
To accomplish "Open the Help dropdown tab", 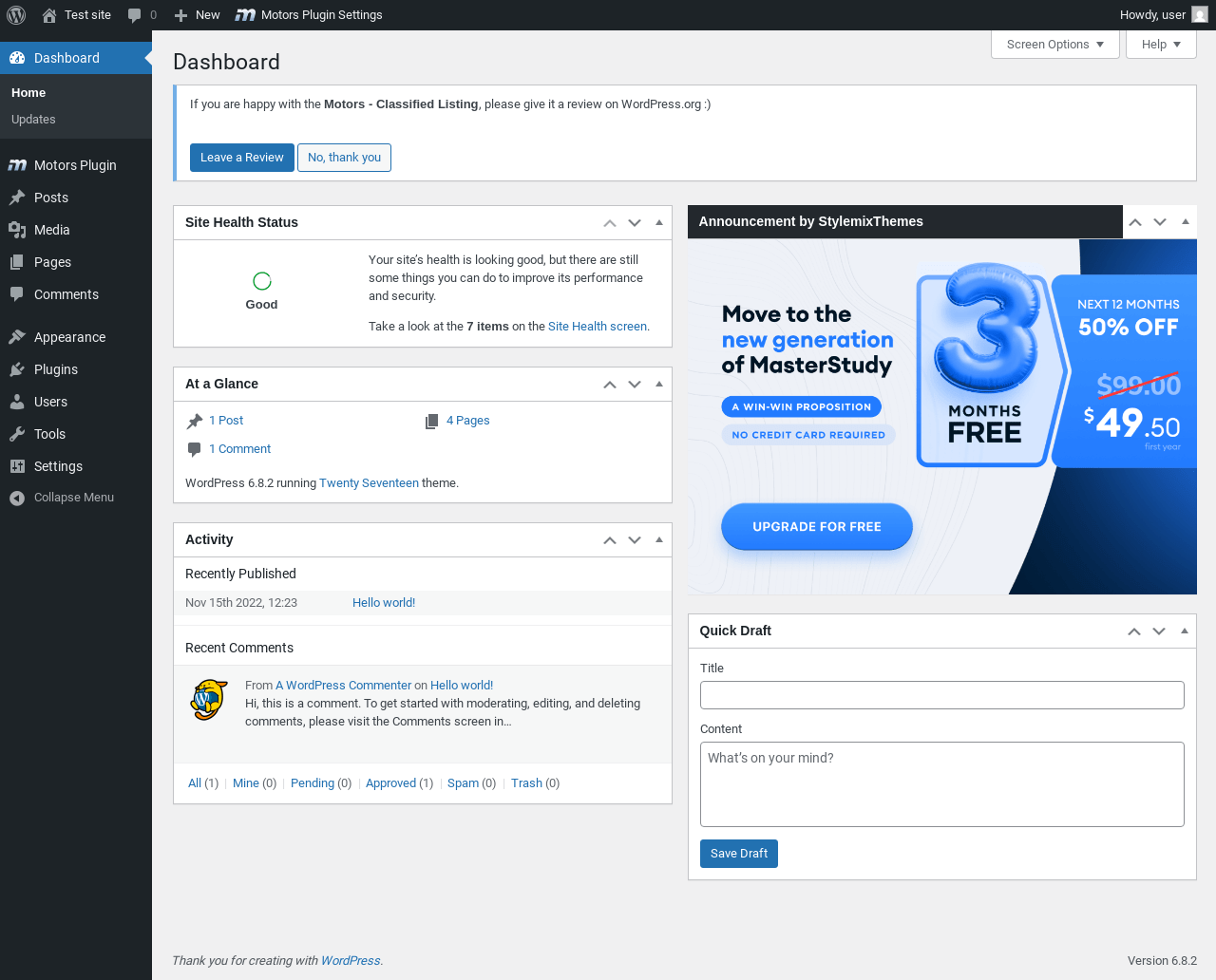I will (1161, 45).
